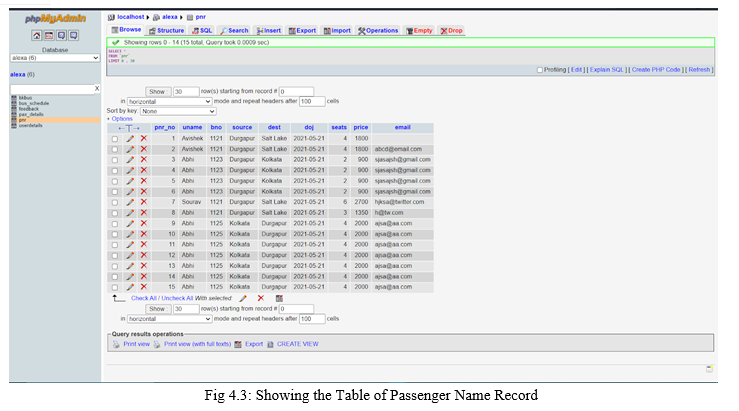Image resolution: width=739 pixels, height=411 pixels.
Task: Click export icon beside With selected
Action: [279, 298]
